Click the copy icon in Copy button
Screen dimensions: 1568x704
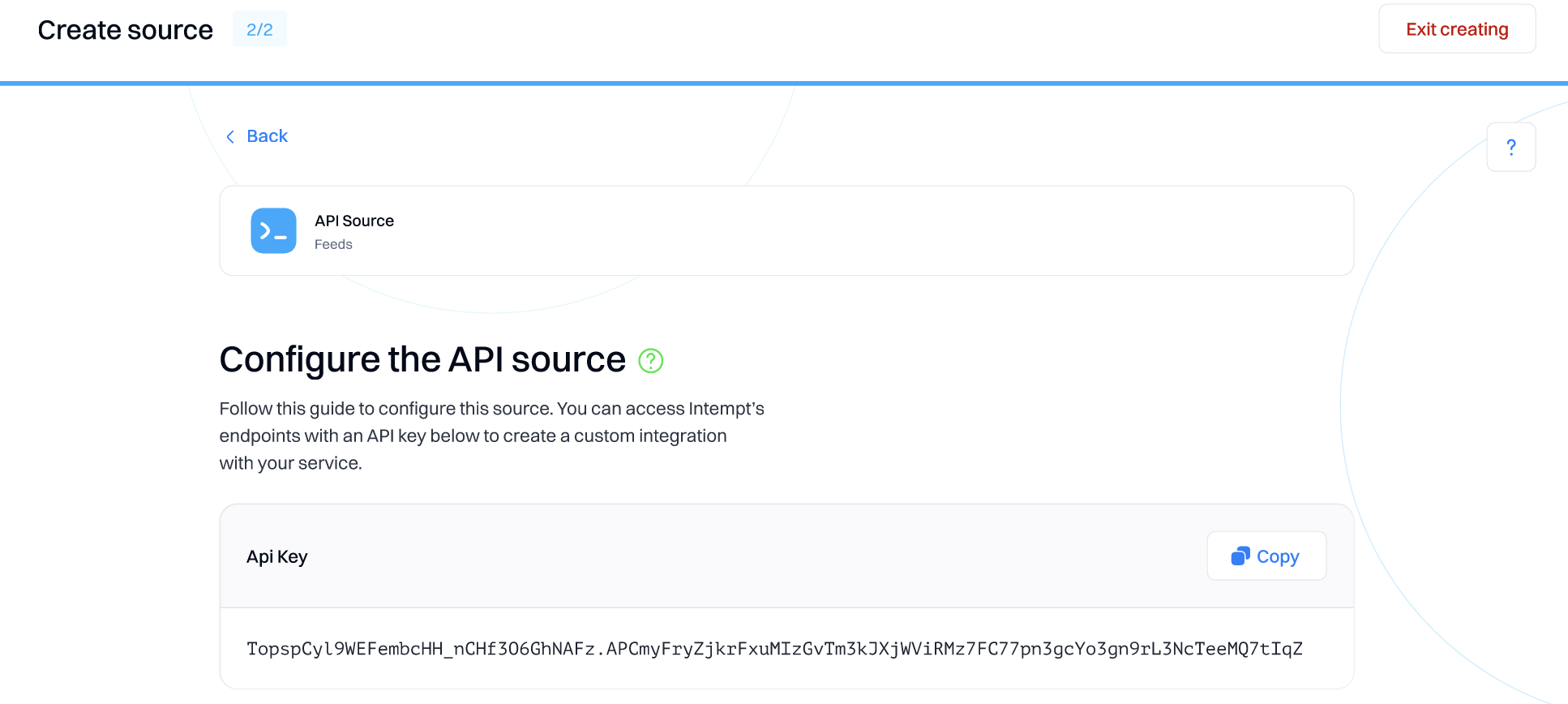coord(1240,556)
